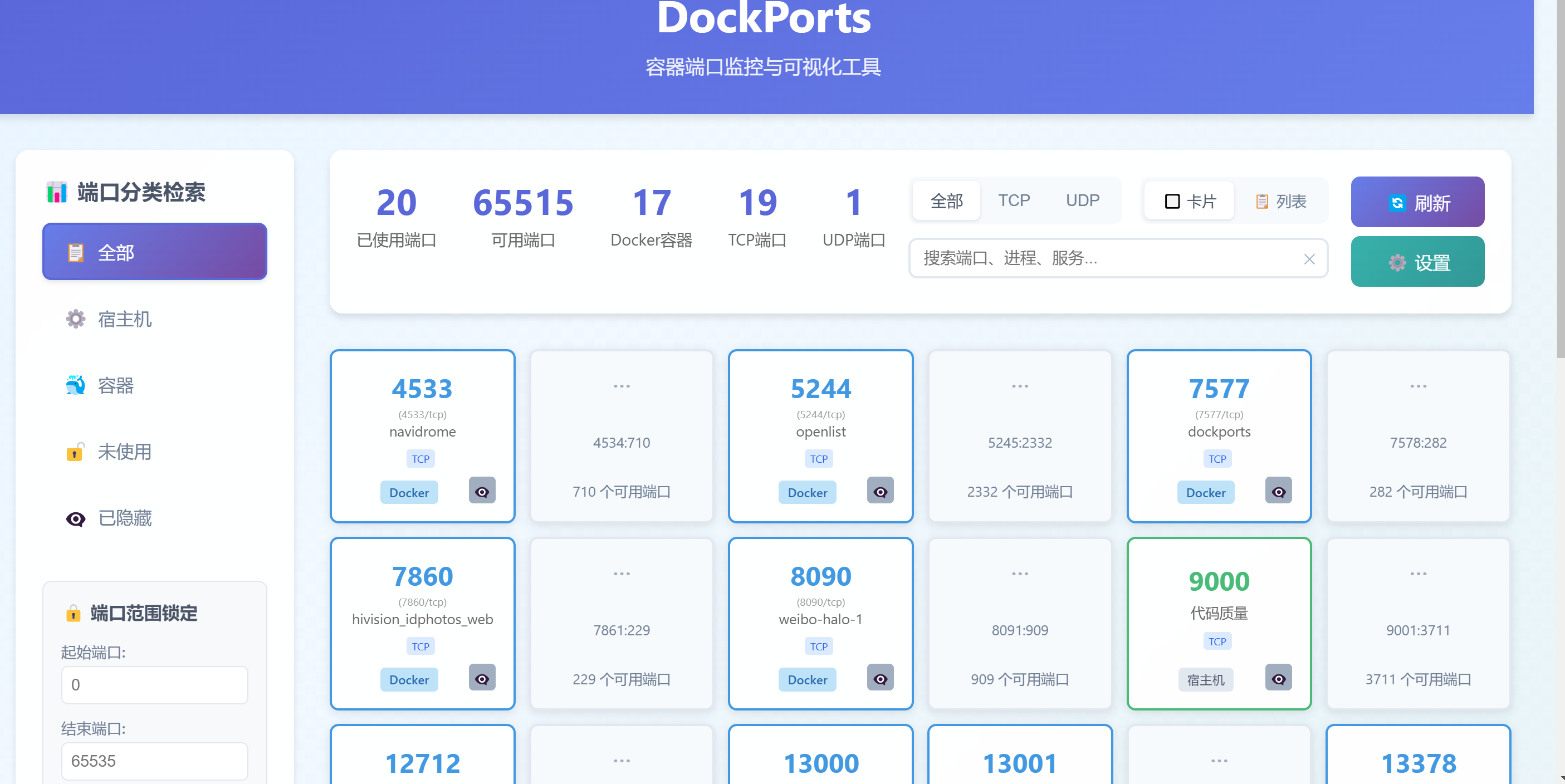This screenshot has width=1565, height=784.
Task: Hide port 8090 weibo-halo-1 via eye icon
Action: coord(880,678)
